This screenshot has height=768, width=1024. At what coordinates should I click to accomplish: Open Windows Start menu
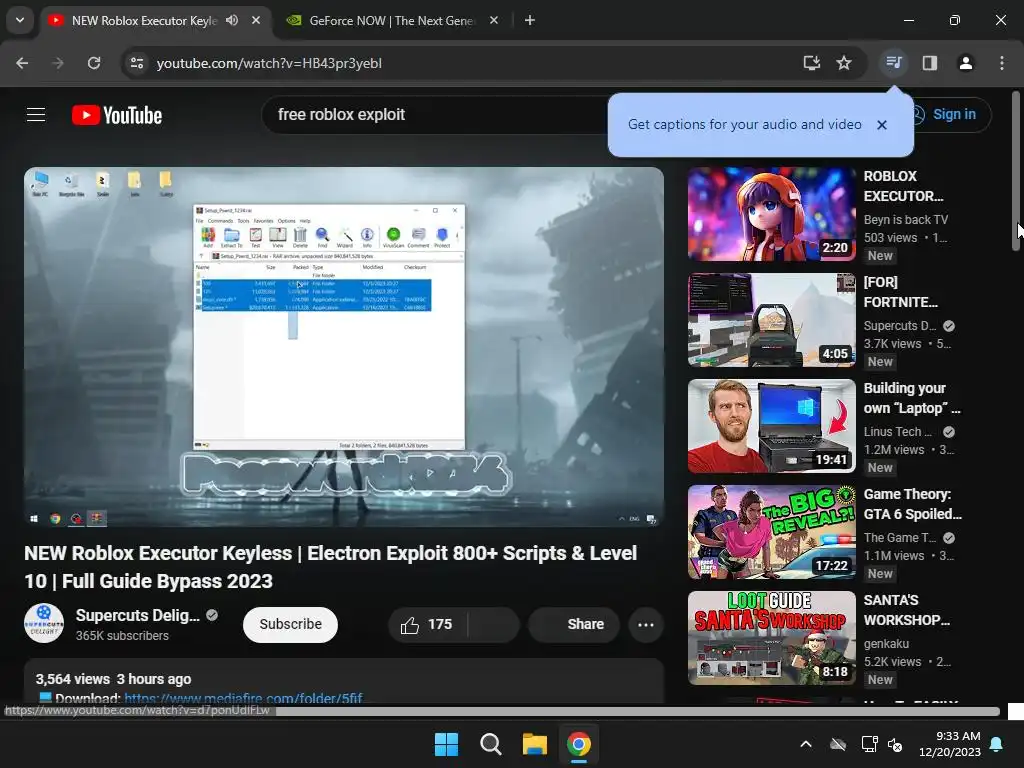(x=447, y=744)
